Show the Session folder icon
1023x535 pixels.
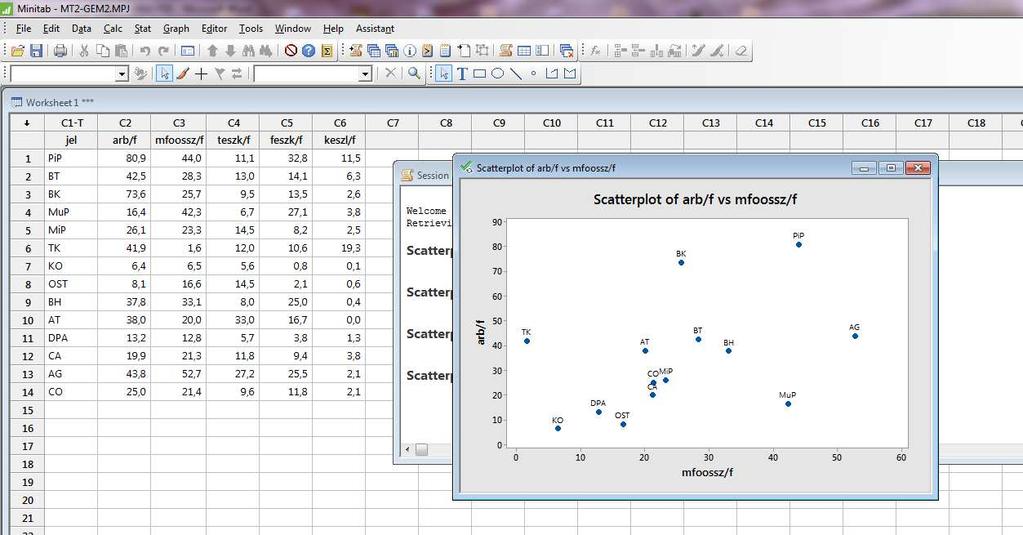click(356, 51)
